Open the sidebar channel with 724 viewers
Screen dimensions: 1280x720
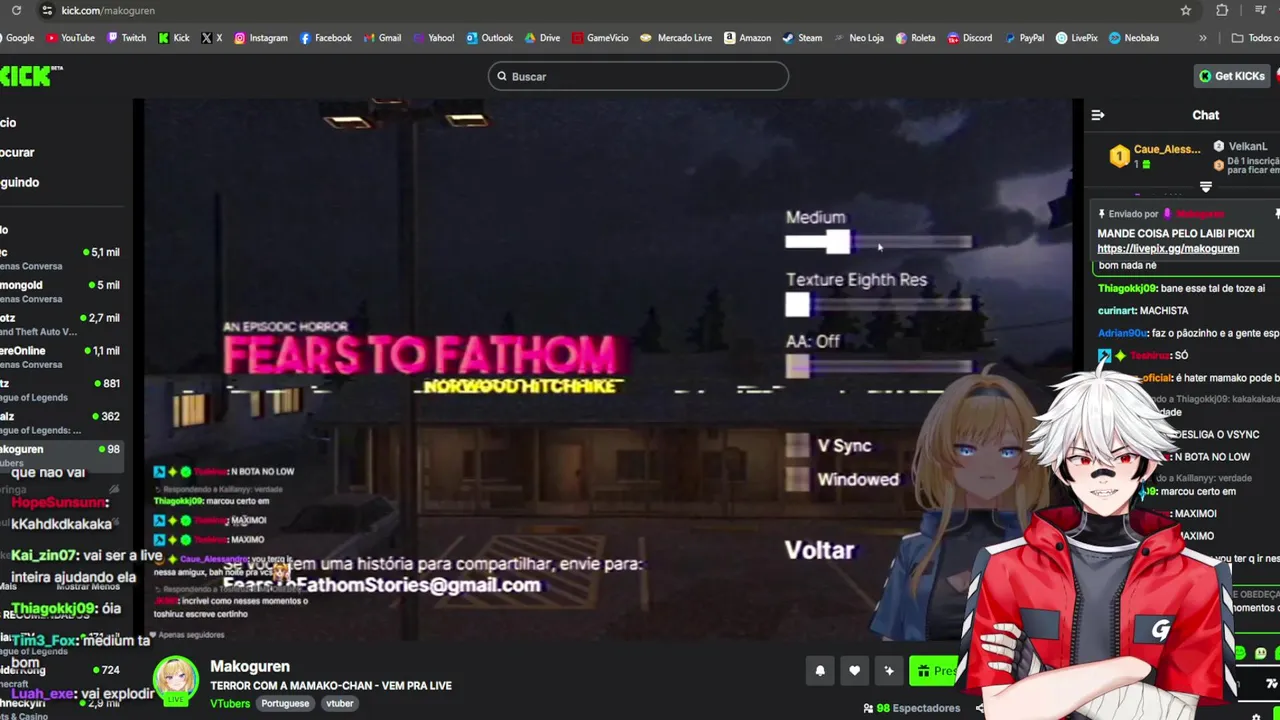(60, 676)
